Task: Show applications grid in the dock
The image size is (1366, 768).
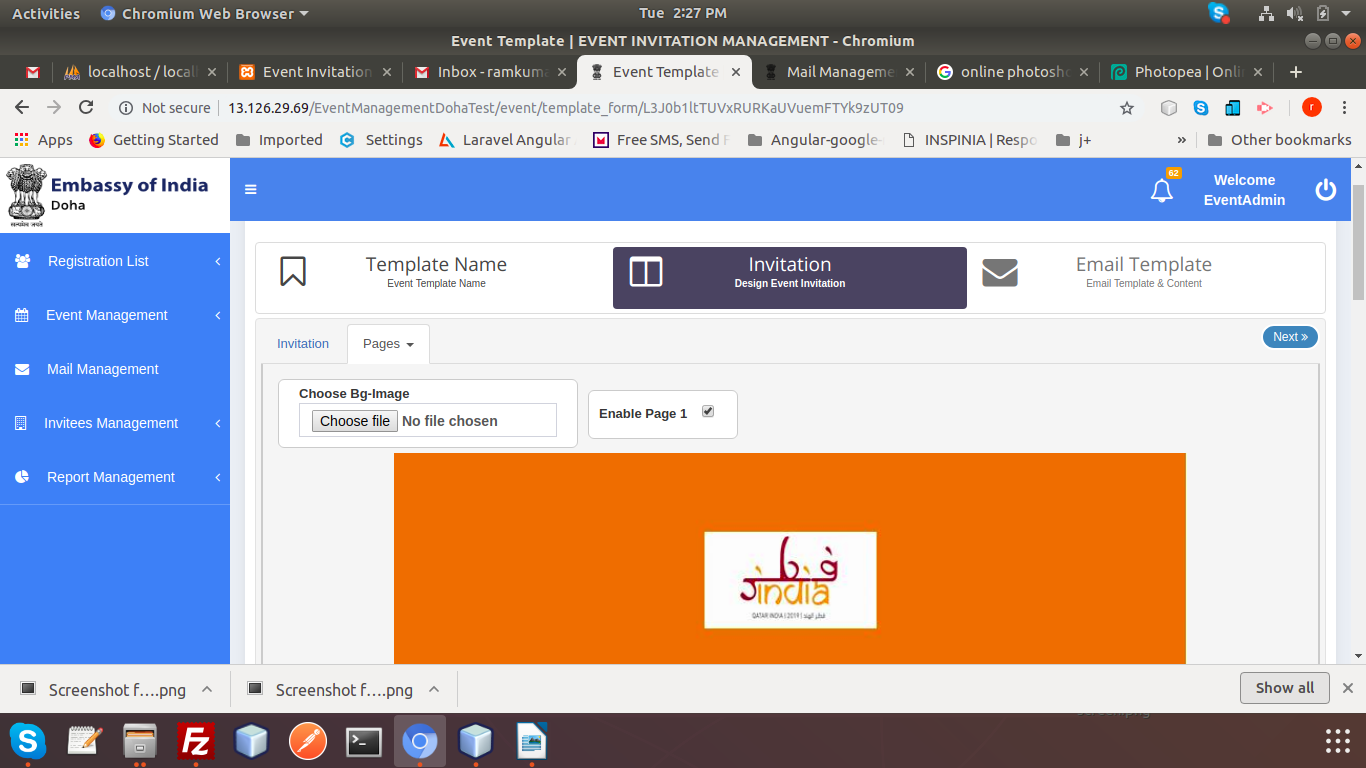Action: point(1337,741)
